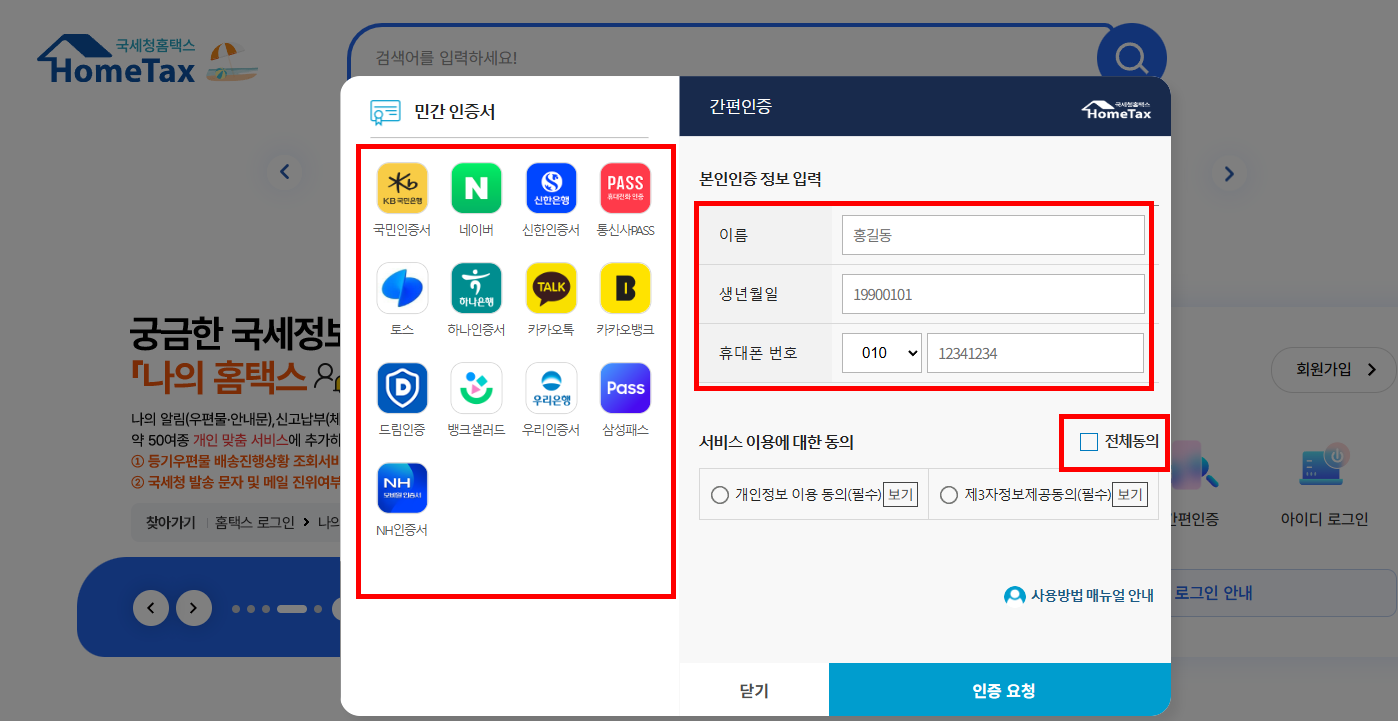
Task: Open 사용방법 매뉴얼 안내 link
Action: [1092, 596]
